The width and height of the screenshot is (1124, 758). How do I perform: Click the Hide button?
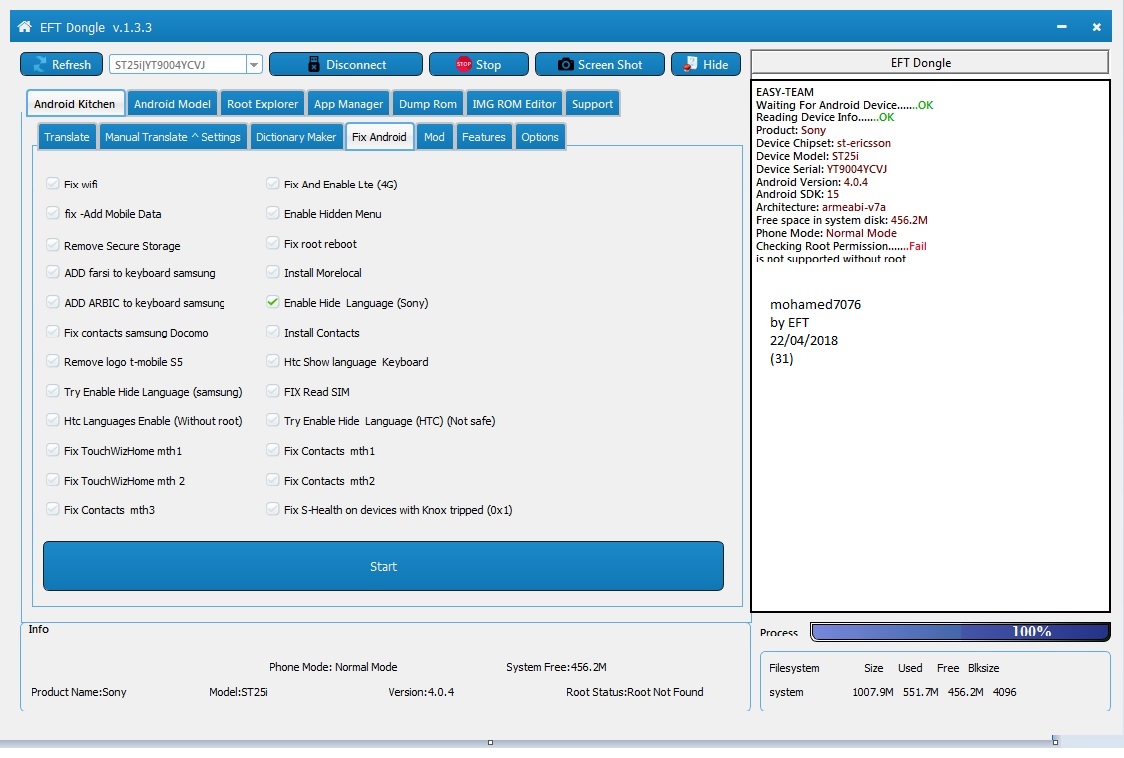705,65
